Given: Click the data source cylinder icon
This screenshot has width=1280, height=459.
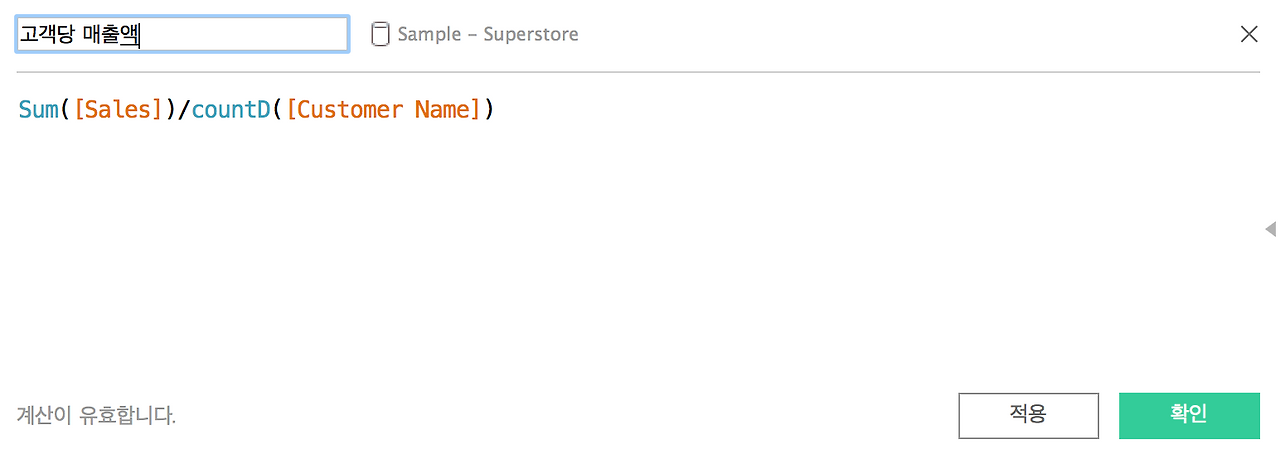Looking at the screenshot, I should pyautogui.click(x=380, y=34).
